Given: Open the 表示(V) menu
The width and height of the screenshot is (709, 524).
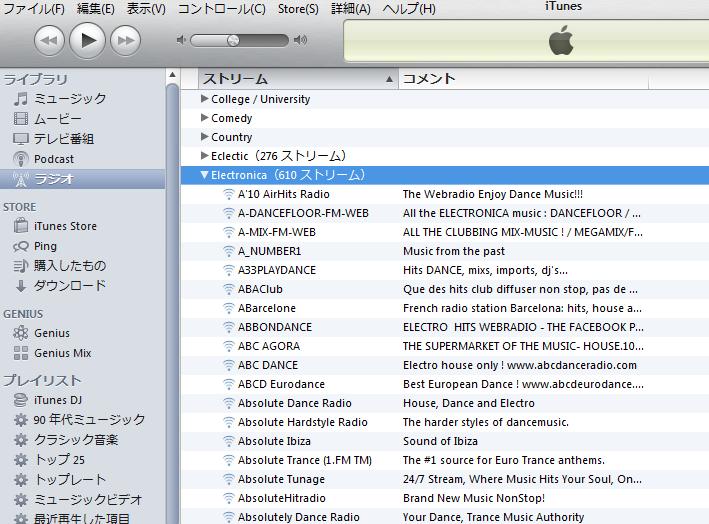Looking at the screenshot, I should coord(146,9).
